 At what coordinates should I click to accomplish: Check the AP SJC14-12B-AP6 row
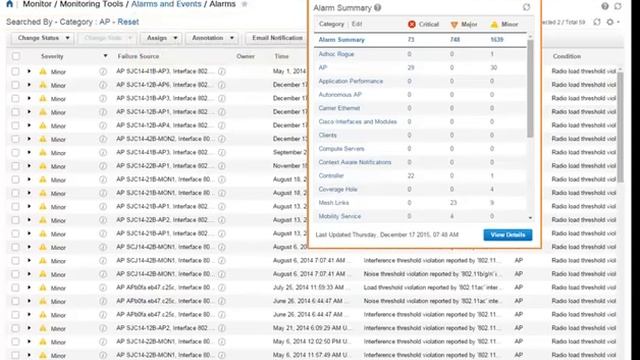[x=16, y=85]
